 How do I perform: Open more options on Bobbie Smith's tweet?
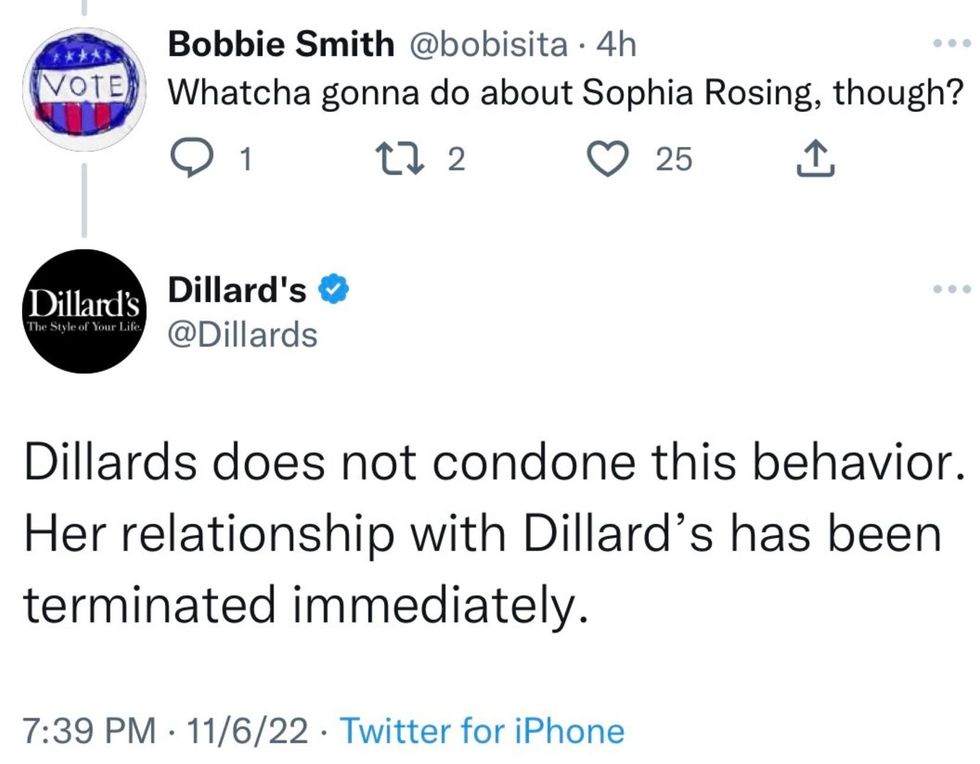(950, 45)
